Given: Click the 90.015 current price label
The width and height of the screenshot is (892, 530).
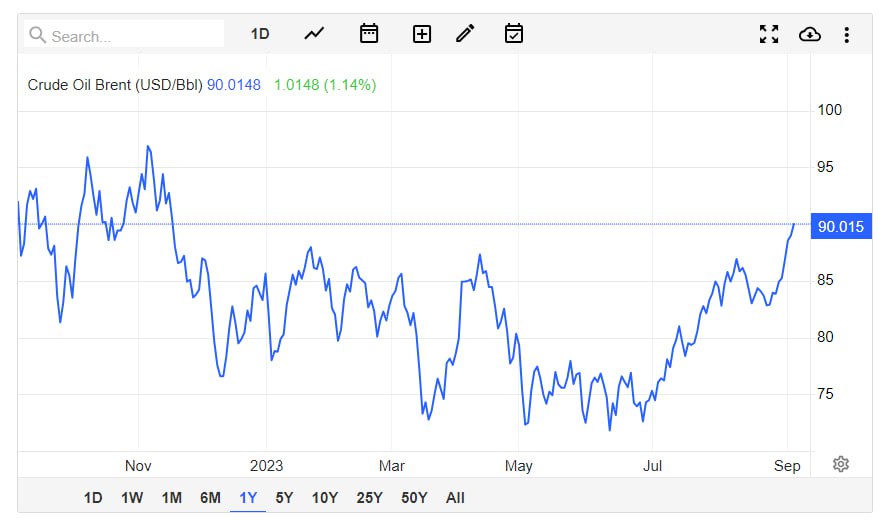Looking at the screenshot, I should 840,226.
